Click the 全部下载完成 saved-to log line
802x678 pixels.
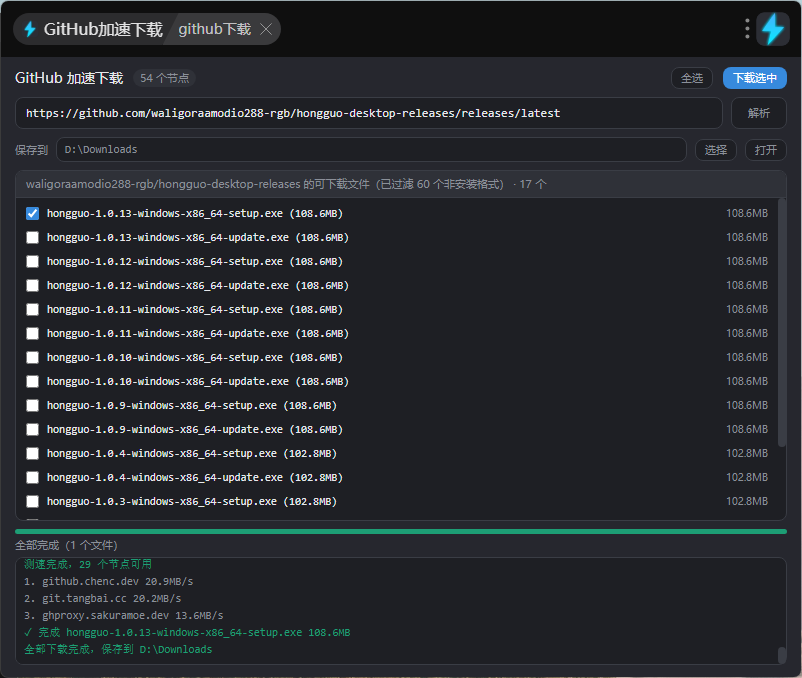[118, 649]
